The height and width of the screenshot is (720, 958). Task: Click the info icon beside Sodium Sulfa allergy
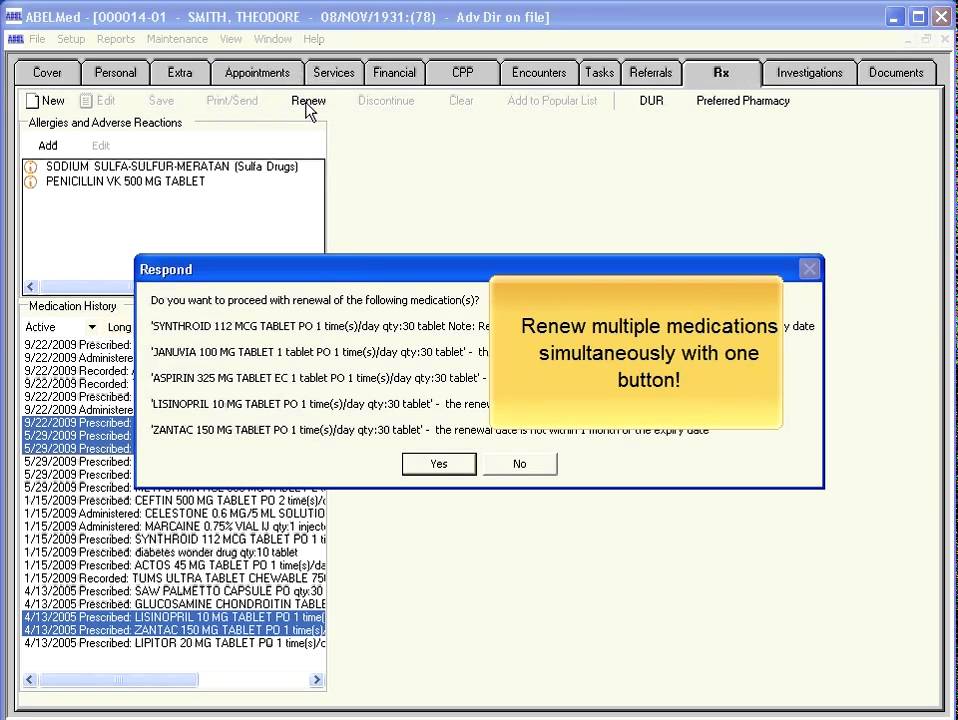(x=30, y=167)
